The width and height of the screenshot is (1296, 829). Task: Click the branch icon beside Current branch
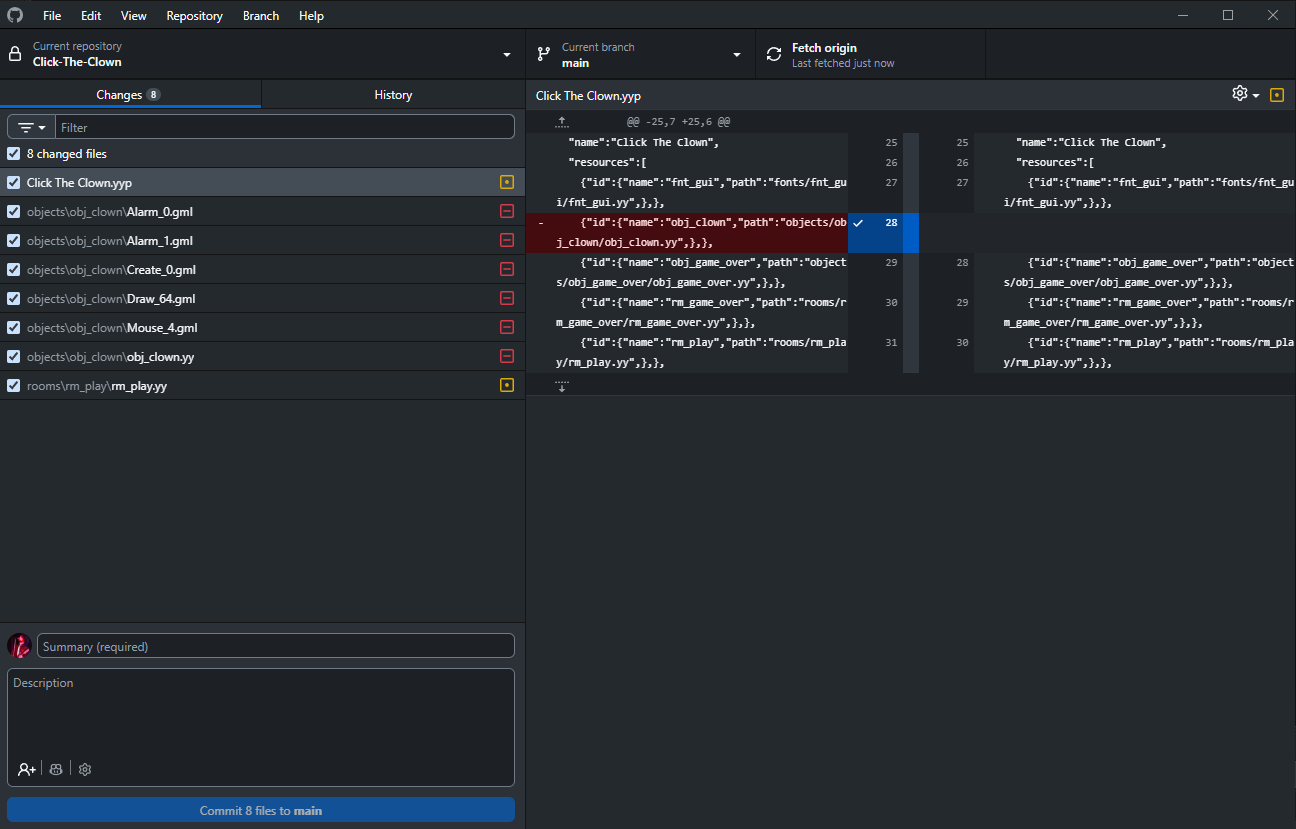click(x=544, y=54)
